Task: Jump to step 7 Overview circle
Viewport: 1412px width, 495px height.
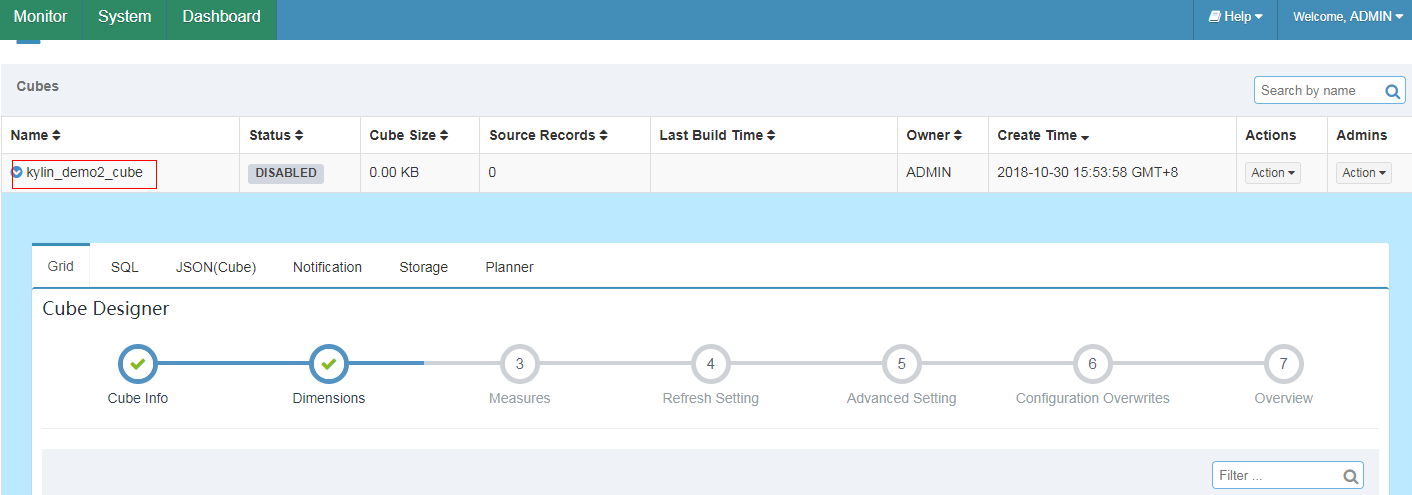Action: [x=1284, y=364]
